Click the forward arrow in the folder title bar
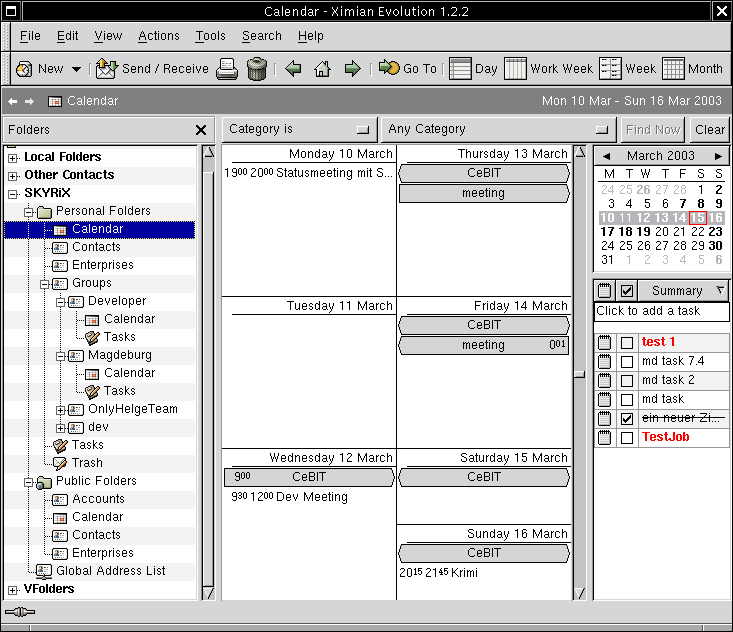 [x=29, y=101]
